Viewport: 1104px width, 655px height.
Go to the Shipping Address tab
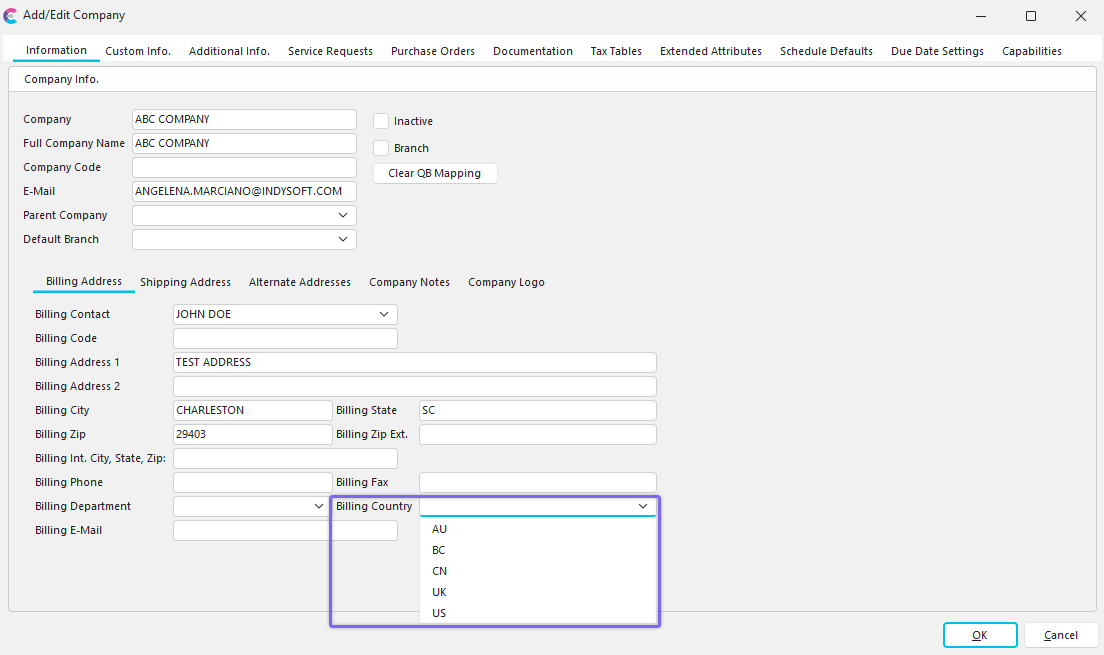click(185, 282)
